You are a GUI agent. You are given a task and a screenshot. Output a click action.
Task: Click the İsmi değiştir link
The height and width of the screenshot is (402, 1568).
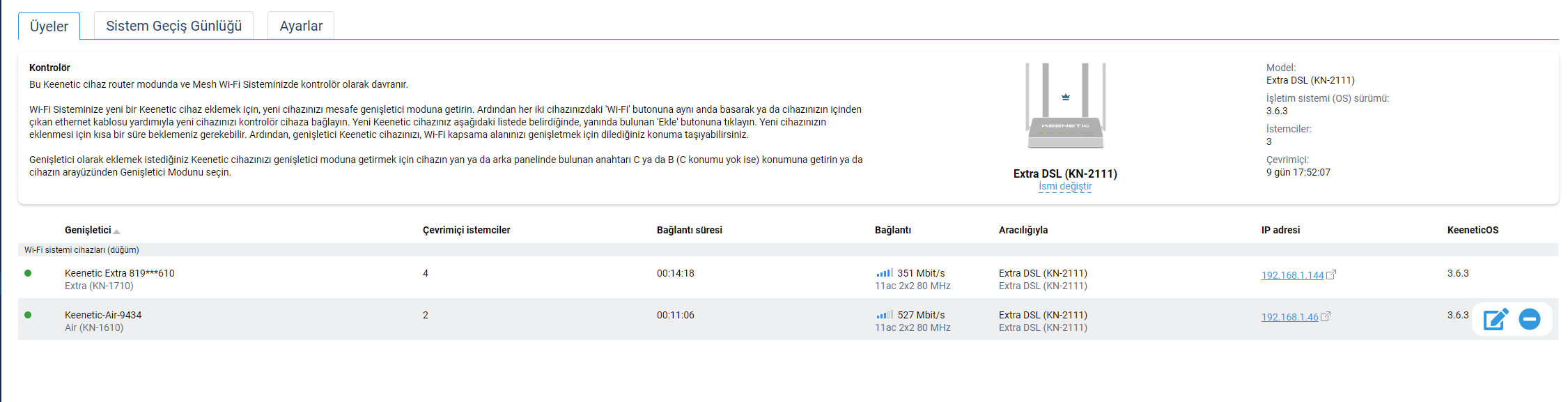1065,186
